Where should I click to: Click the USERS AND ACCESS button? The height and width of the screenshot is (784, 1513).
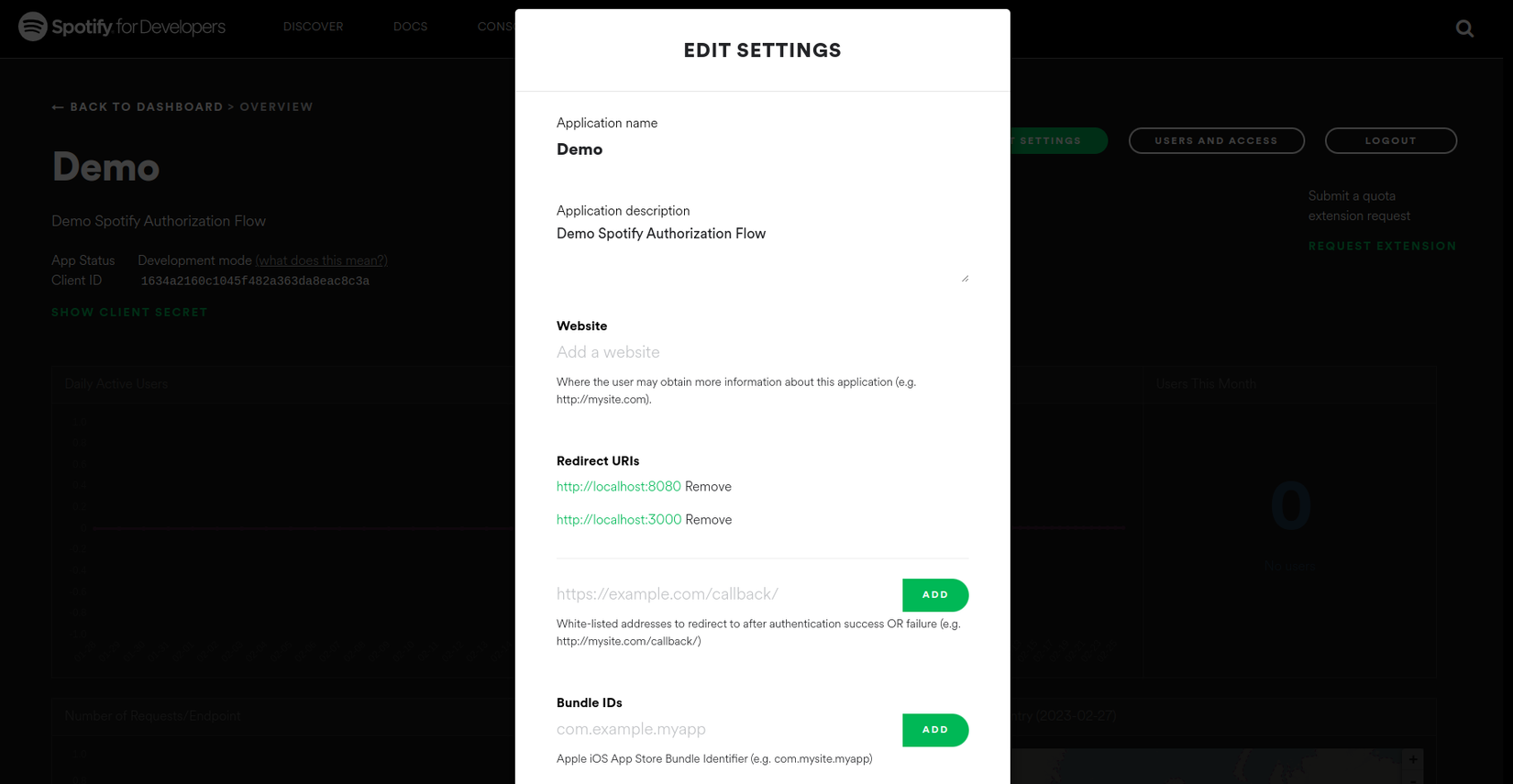1217,140
